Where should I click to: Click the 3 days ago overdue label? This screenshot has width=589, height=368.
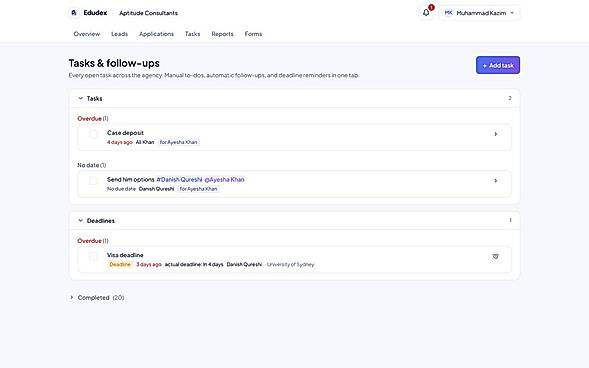click(x=149, y=264)
